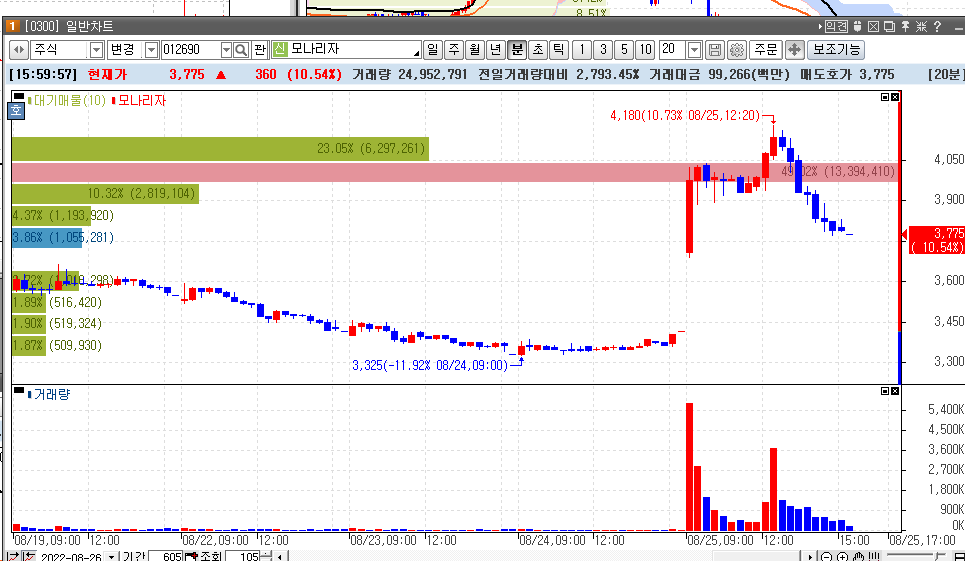The height and width of the screenshot is (561, 965).
Task: Click the pink 49.02% volume profile bar
Action: click(x=454, y=172)
